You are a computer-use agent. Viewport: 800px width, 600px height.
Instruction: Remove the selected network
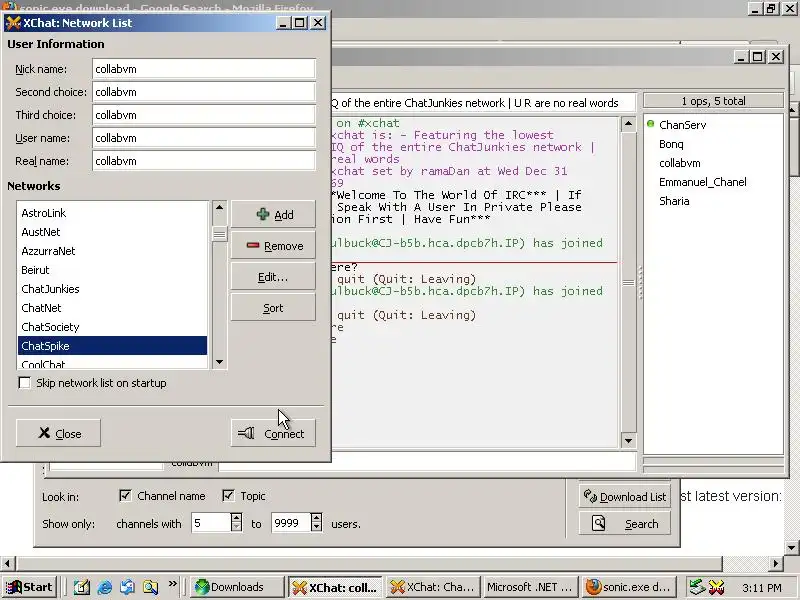click(x=273, y=246)
